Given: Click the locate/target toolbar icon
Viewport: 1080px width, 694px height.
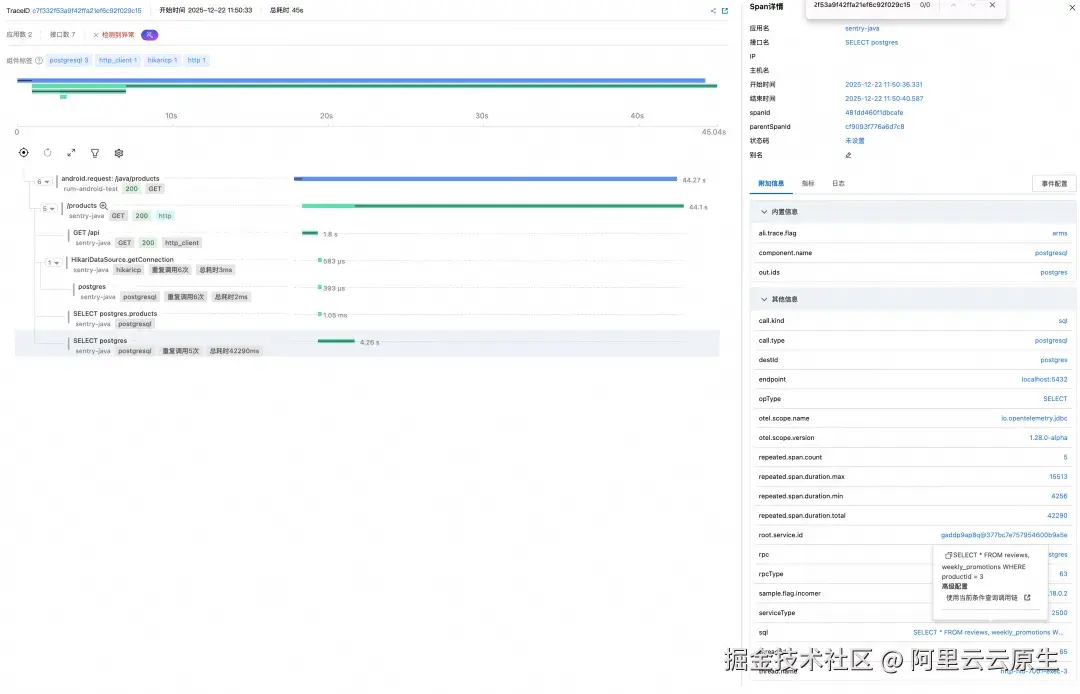Looking at the screenshot, I should (23, 153).
